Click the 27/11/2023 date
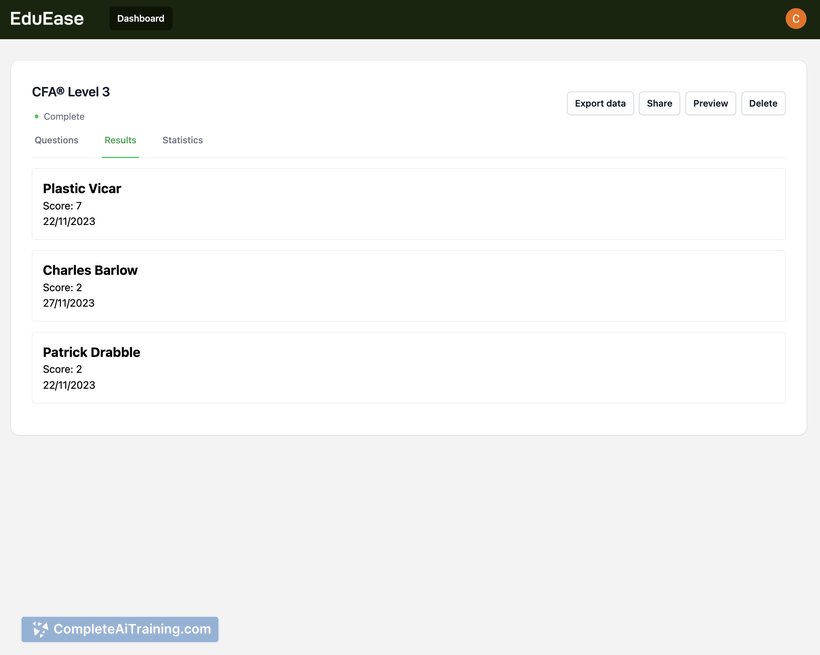The image size is (820, 655). [69, 303]
